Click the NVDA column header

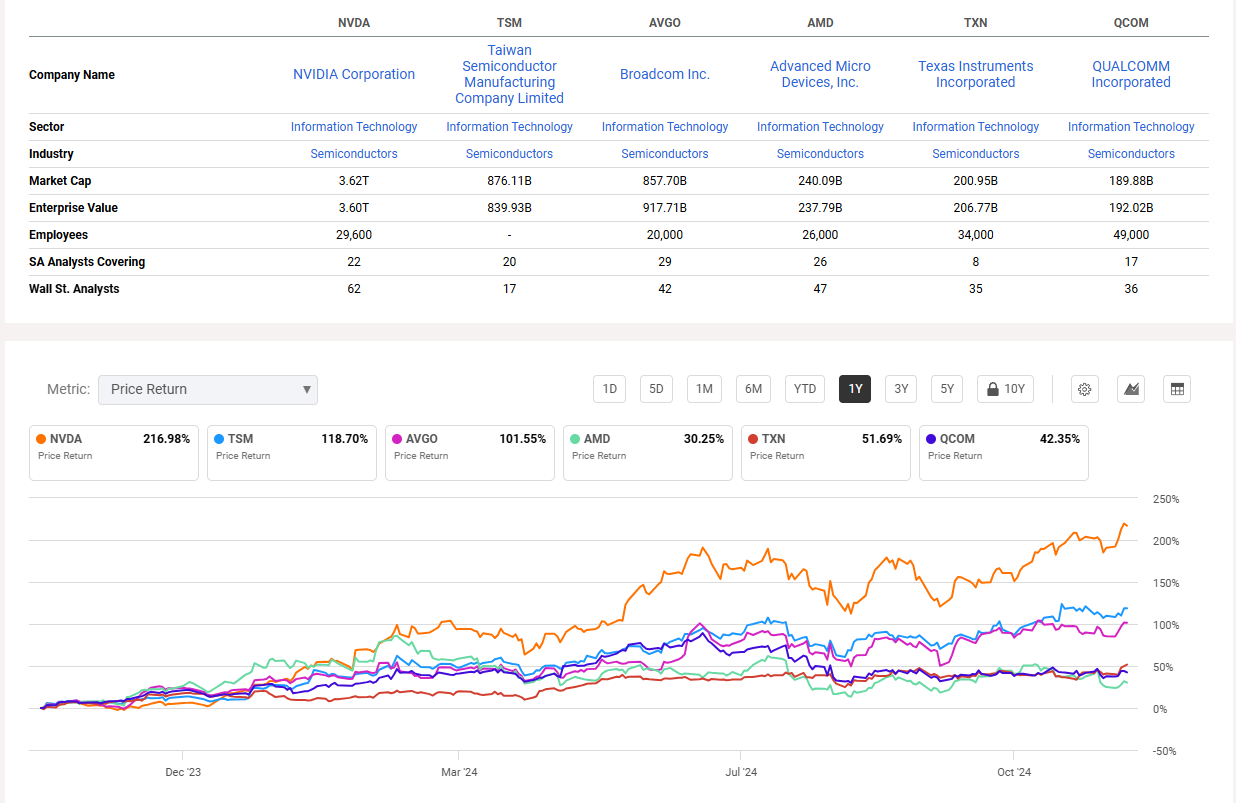tap(354, 23)
